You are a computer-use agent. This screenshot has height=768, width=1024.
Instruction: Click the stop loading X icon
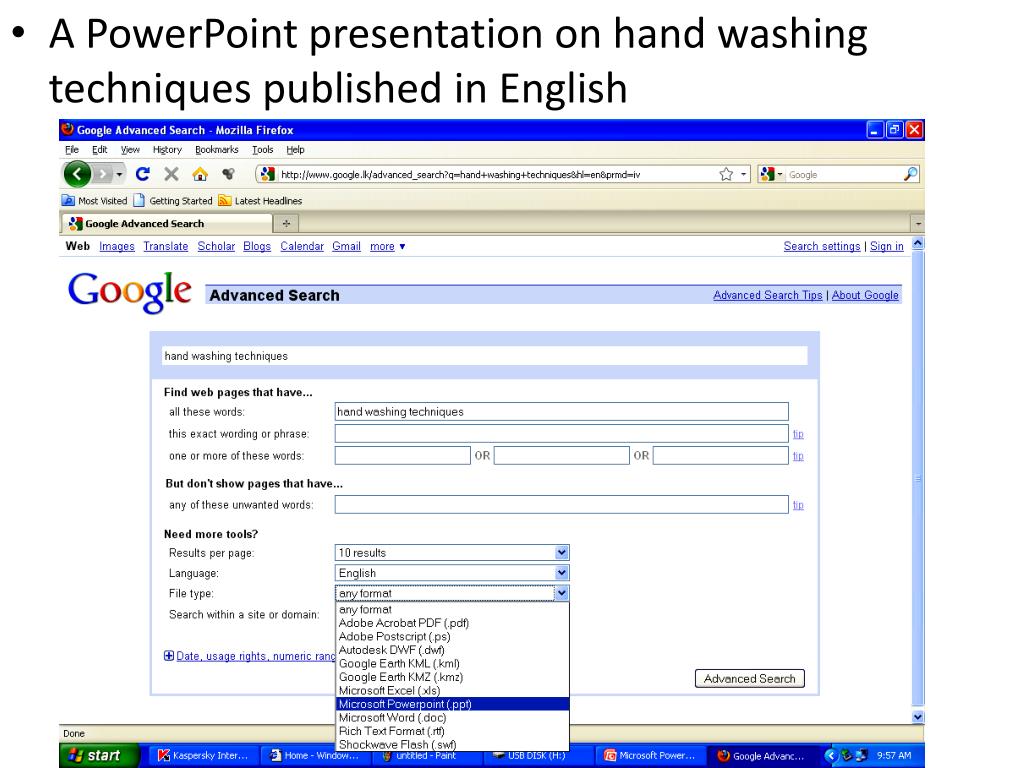point(171,174)
